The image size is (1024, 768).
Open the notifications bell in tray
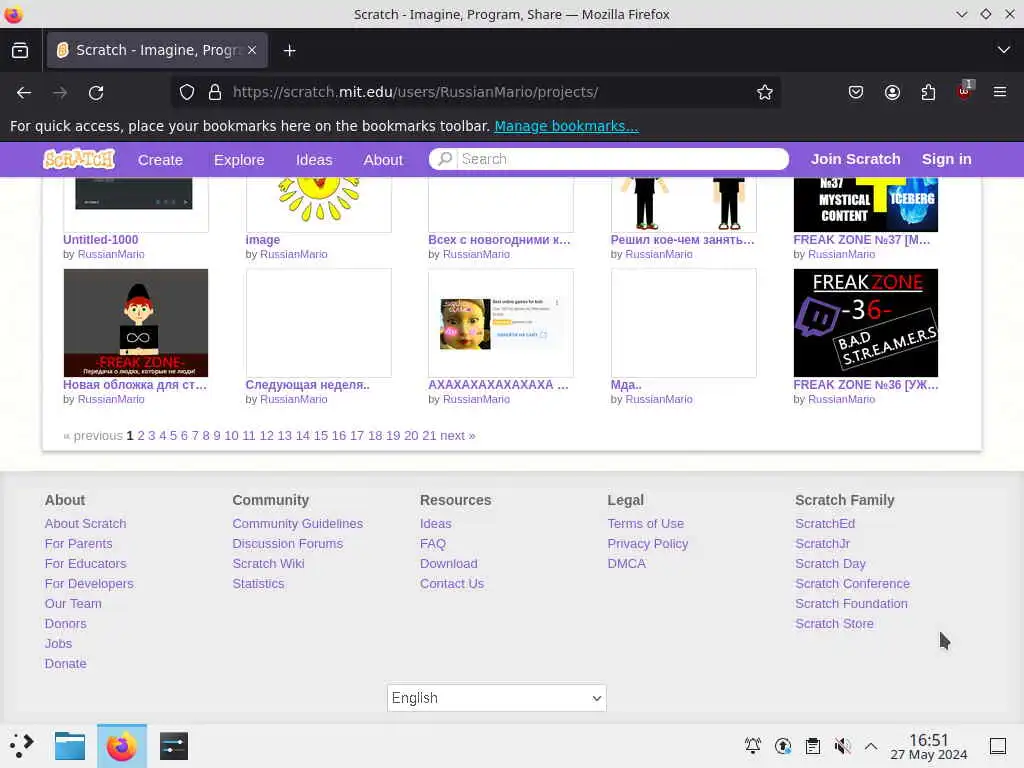coord(753,746)
